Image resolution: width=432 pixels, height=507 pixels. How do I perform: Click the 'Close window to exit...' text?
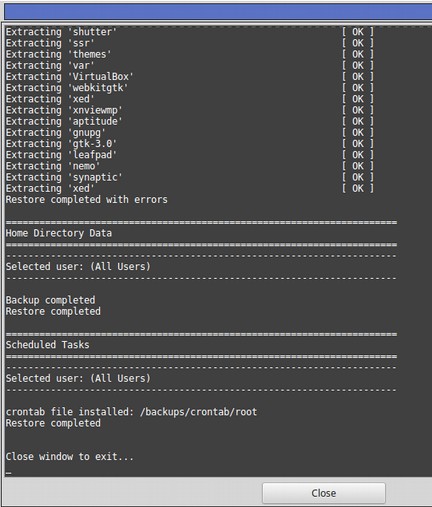[70, 456]
